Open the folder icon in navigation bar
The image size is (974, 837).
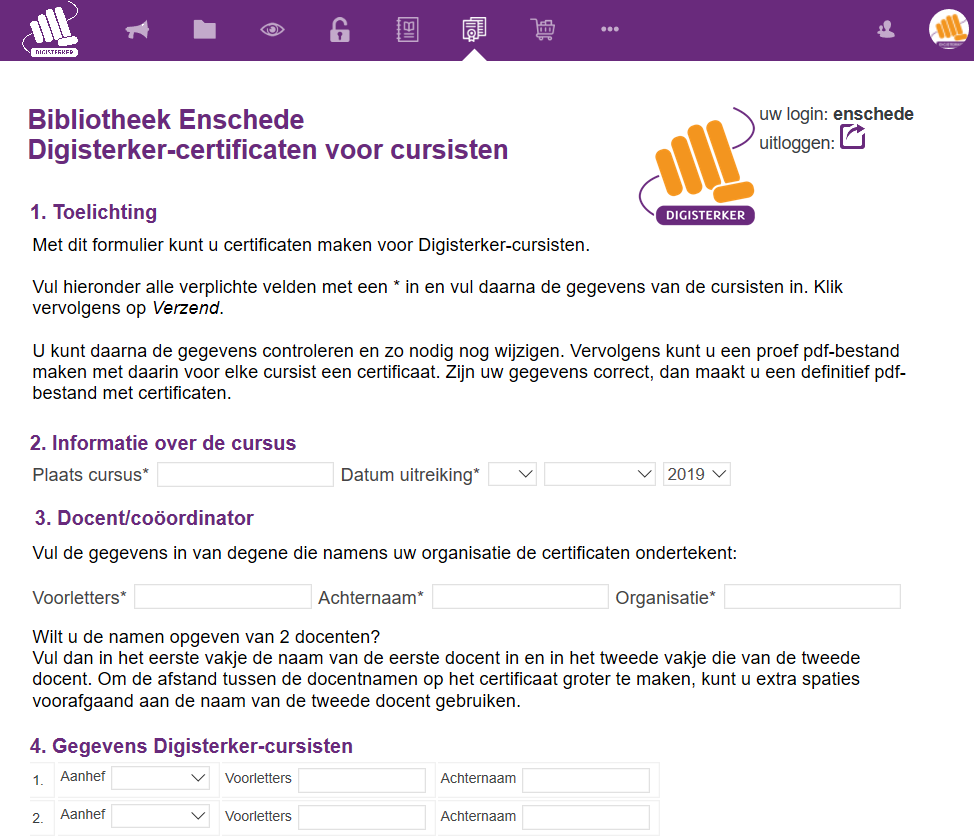pyautogui.click(x=204, y=29)
